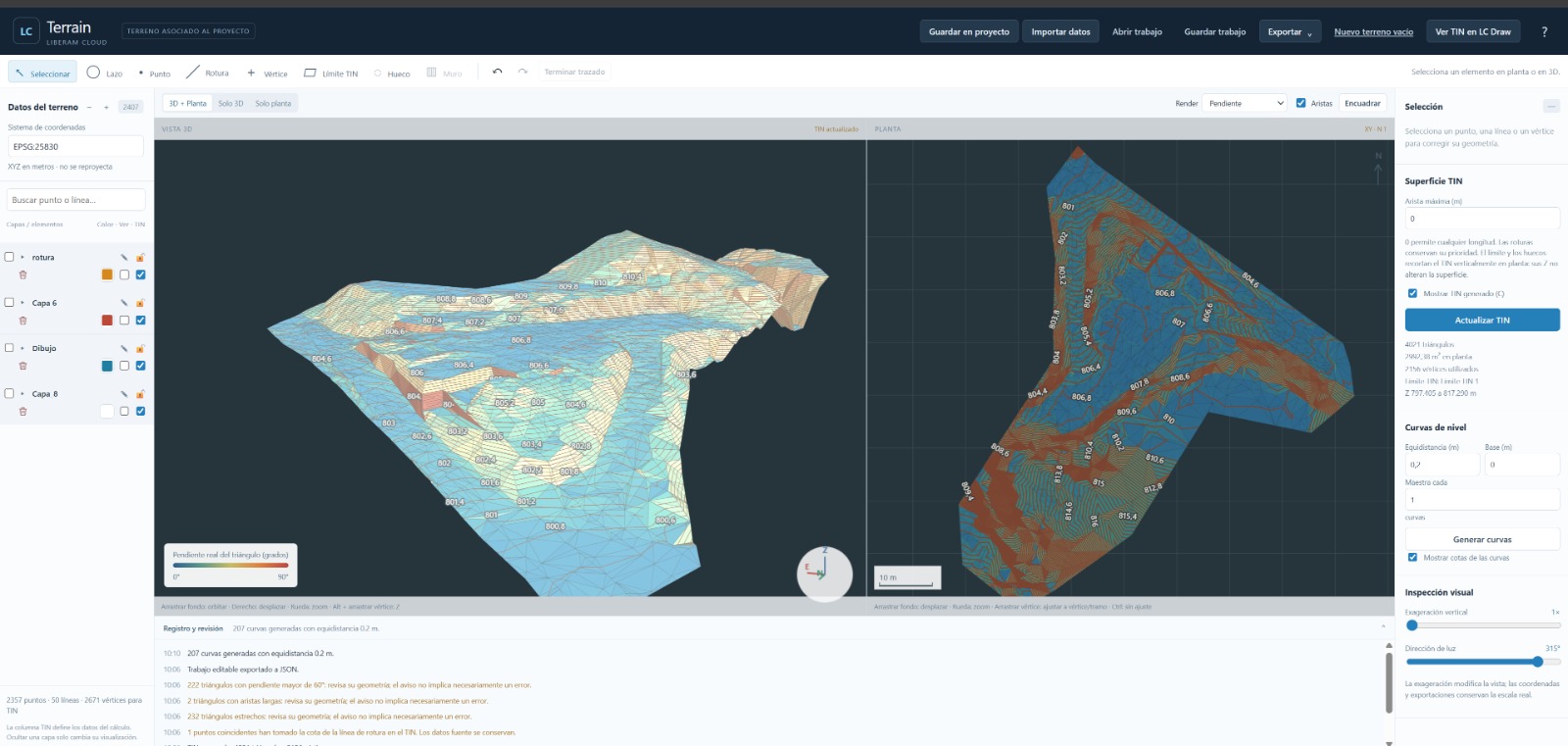The height and width of the screenshot is (746, 1568).
Task: Tick the selection checkbox for layer rotura
Action: 10,257
